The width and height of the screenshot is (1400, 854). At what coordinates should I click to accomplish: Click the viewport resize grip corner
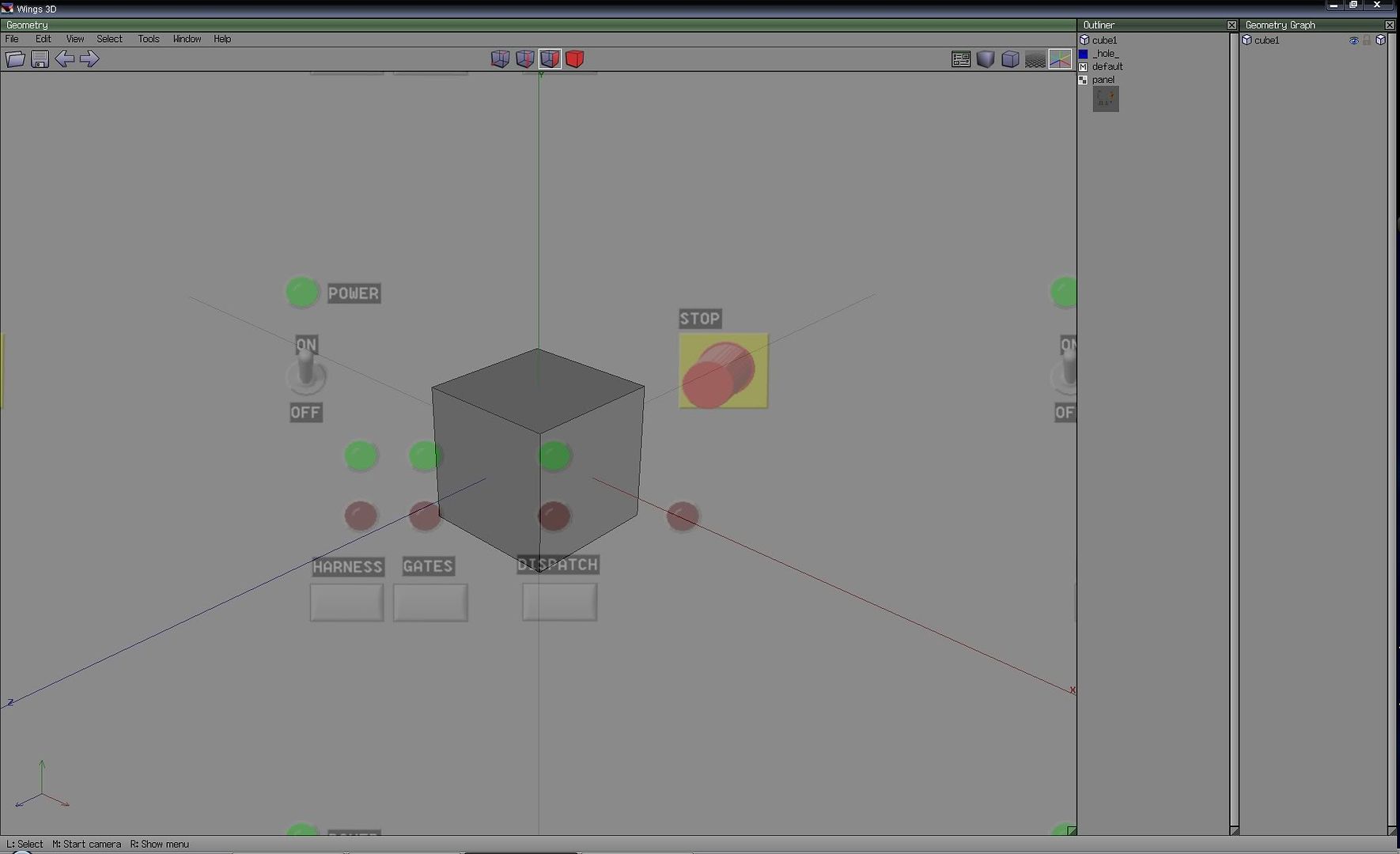(1072, 830)
